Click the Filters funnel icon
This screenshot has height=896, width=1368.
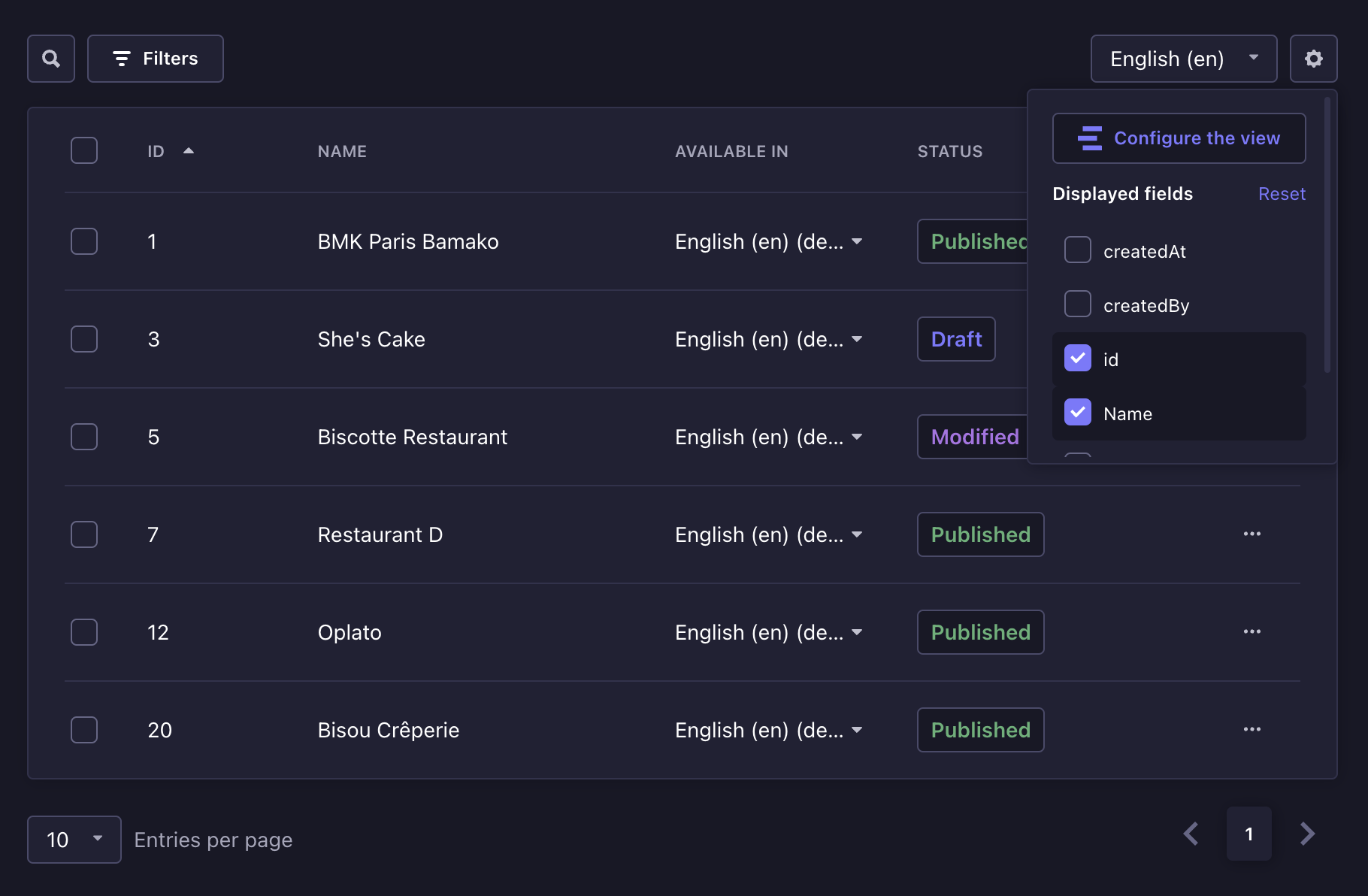123,59
